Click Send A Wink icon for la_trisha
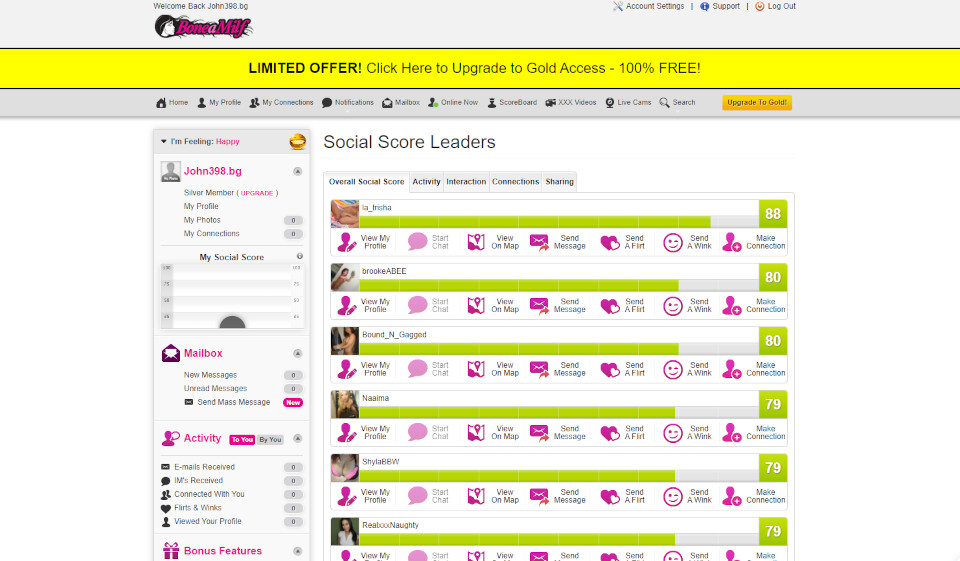Viewport: 960px width, 561px height. [x=673, y=242]
